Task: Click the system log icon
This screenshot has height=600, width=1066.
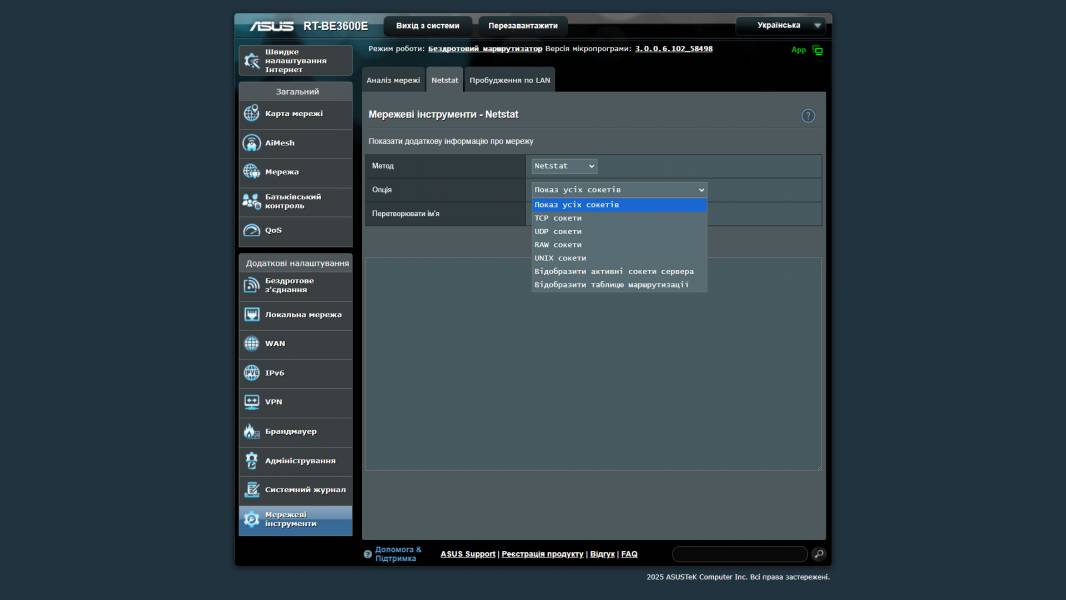Action: click(x=252, y=489)
